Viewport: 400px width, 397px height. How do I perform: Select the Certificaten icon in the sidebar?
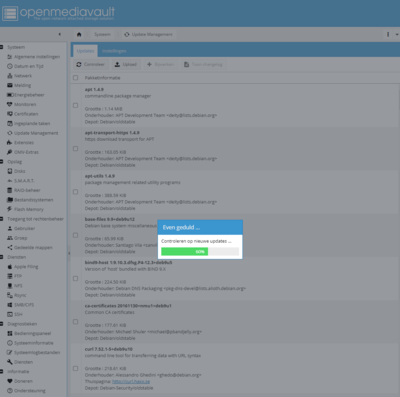pos(10,114)
